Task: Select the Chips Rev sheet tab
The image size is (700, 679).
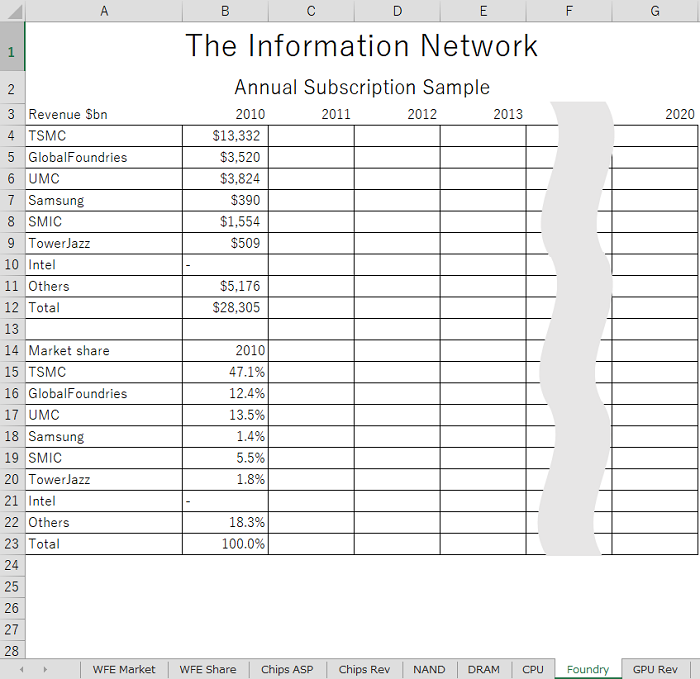Action: [364, 669]
